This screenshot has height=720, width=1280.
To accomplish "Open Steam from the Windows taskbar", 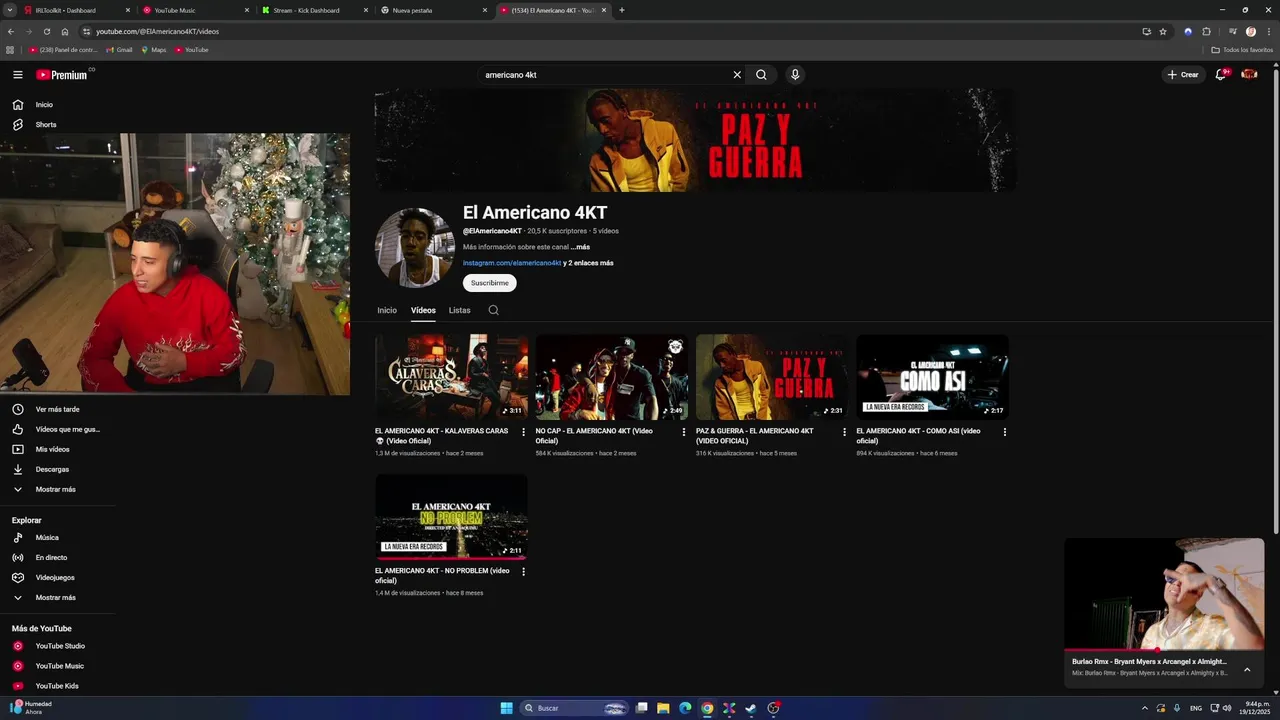I will pyautogui.click(x=751, y=708).
